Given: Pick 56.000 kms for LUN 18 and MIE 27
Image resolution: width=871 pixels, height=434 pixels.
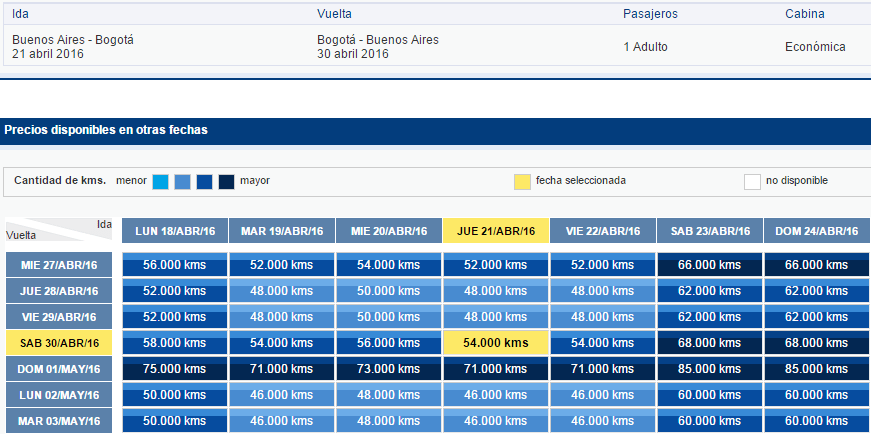Looking at the screenshot, I should [175, 265].
